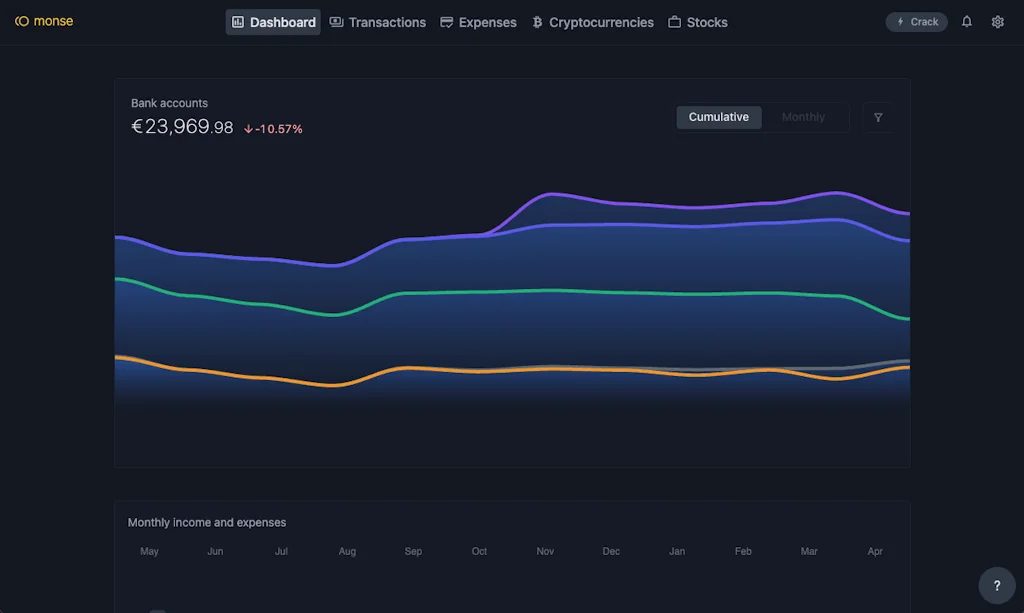
Task: Click the briefcase icon beside Stocks
Action: [x=675, y=22]
